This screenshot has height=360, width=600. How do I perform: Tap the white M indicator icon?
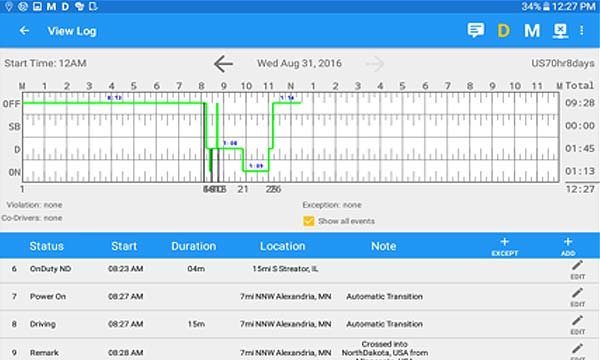click(x=532, y=31)
